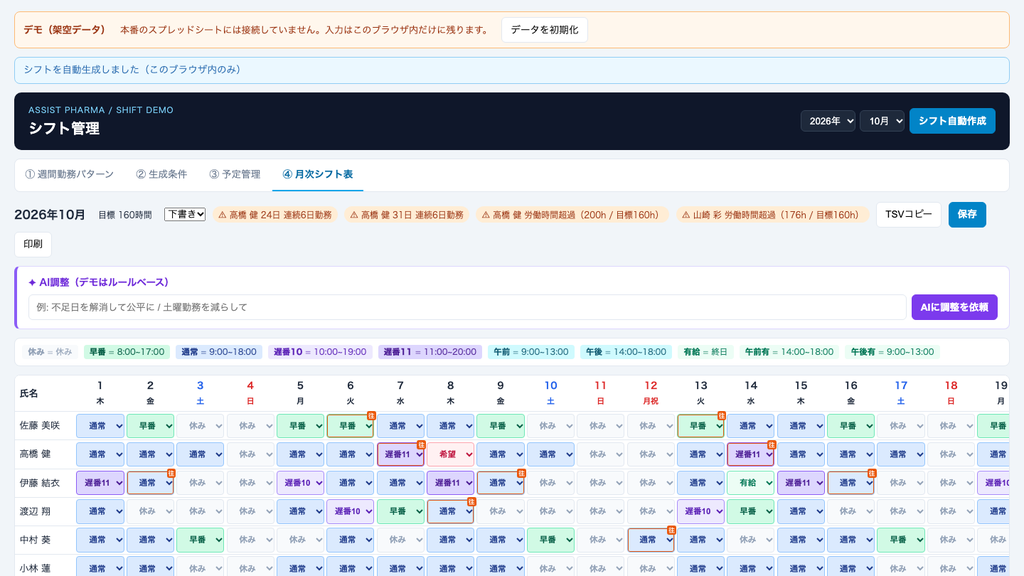Click the 遅番10 = 10:00-19:00 legend chip
The width and height of the screenshot is (1024, 576).
pyautogui.click(x=320, y=352)
